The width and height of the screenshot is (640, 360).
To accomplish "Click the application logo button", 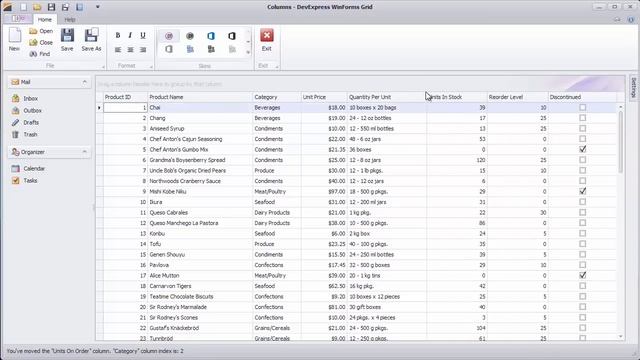I will point(7,7).
